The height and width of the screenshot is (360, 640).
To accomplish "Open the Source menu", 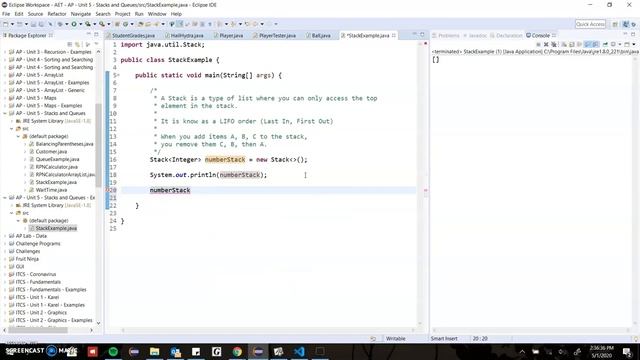I will click(x=35, y=14).
